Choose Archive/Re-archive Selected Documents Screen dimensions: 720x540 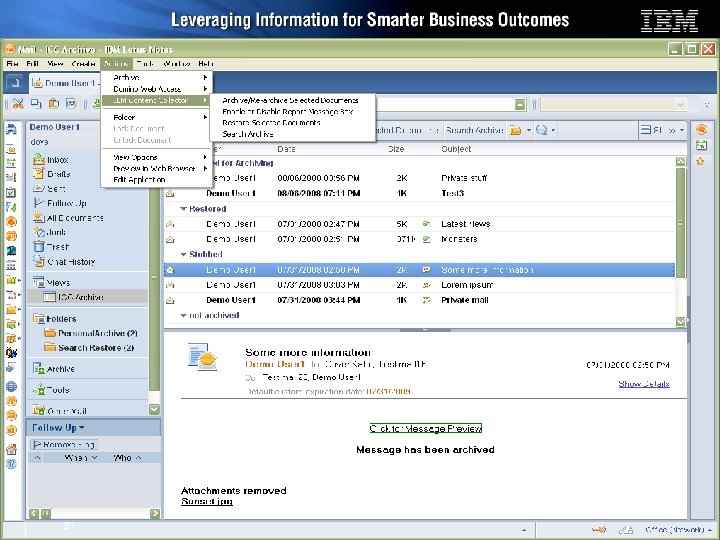tap(290, 100)
